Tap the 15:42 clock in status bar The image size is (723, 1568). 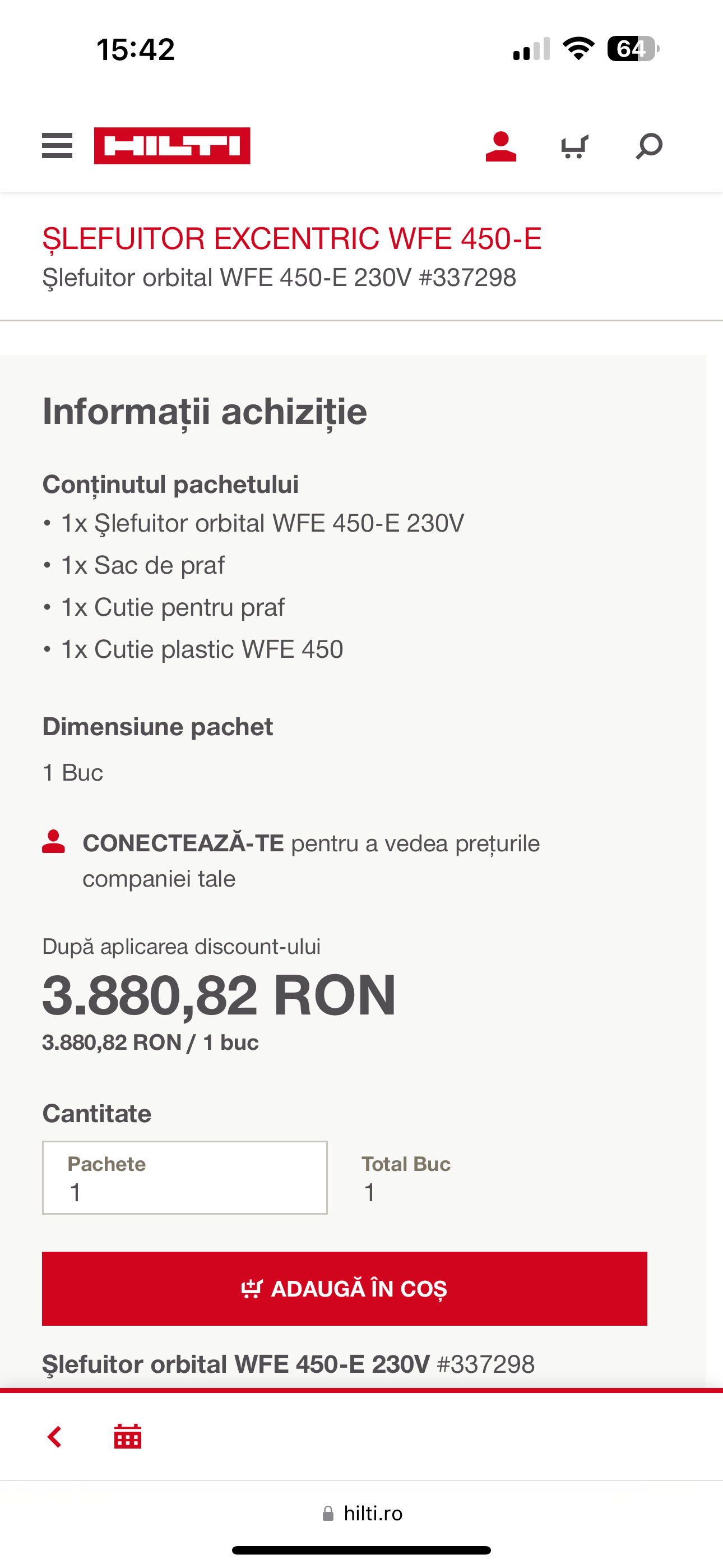pos(136,49)
